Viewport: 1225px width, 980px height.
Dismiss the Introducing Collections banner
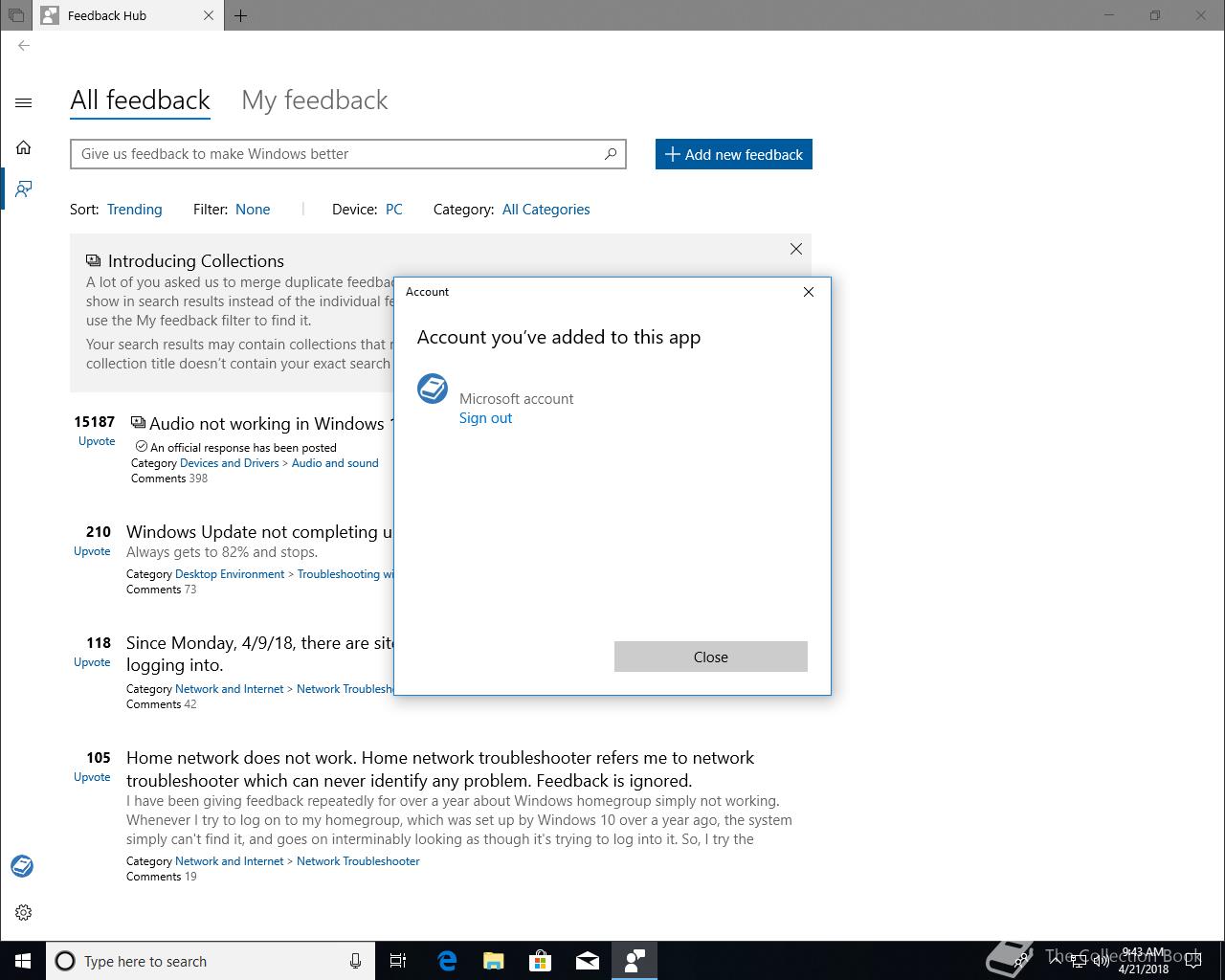coord(796,249)
